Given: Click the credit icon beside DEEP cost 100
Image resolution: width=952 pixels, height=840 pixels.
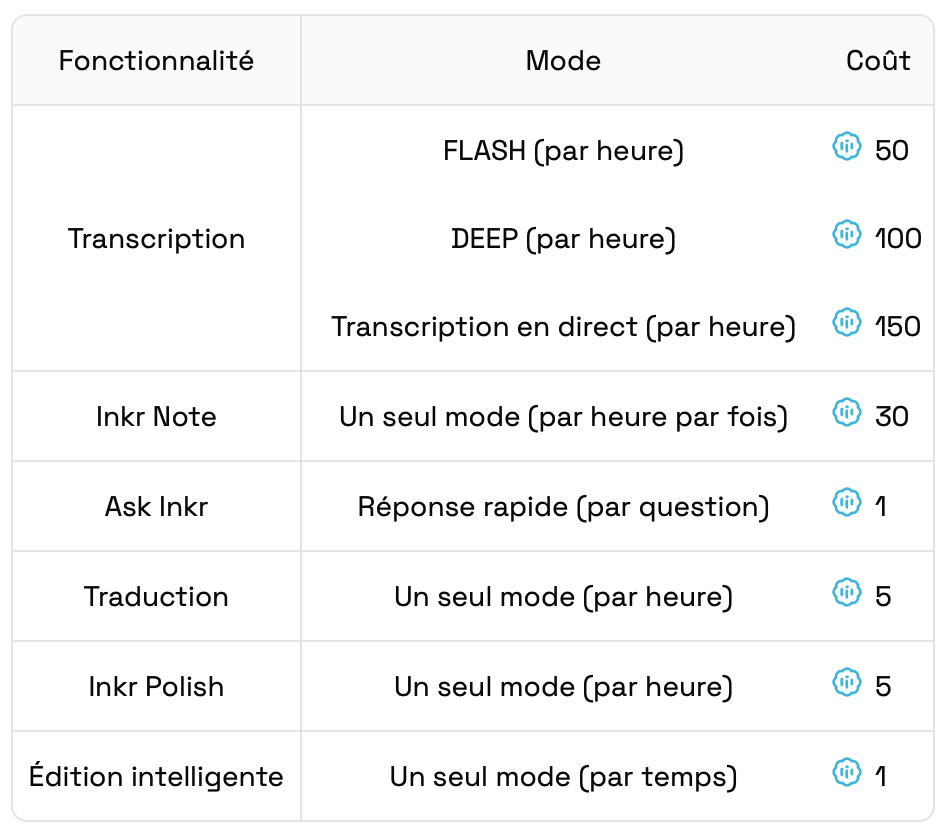Looking at the screenshot, I should tap(847, 235).
